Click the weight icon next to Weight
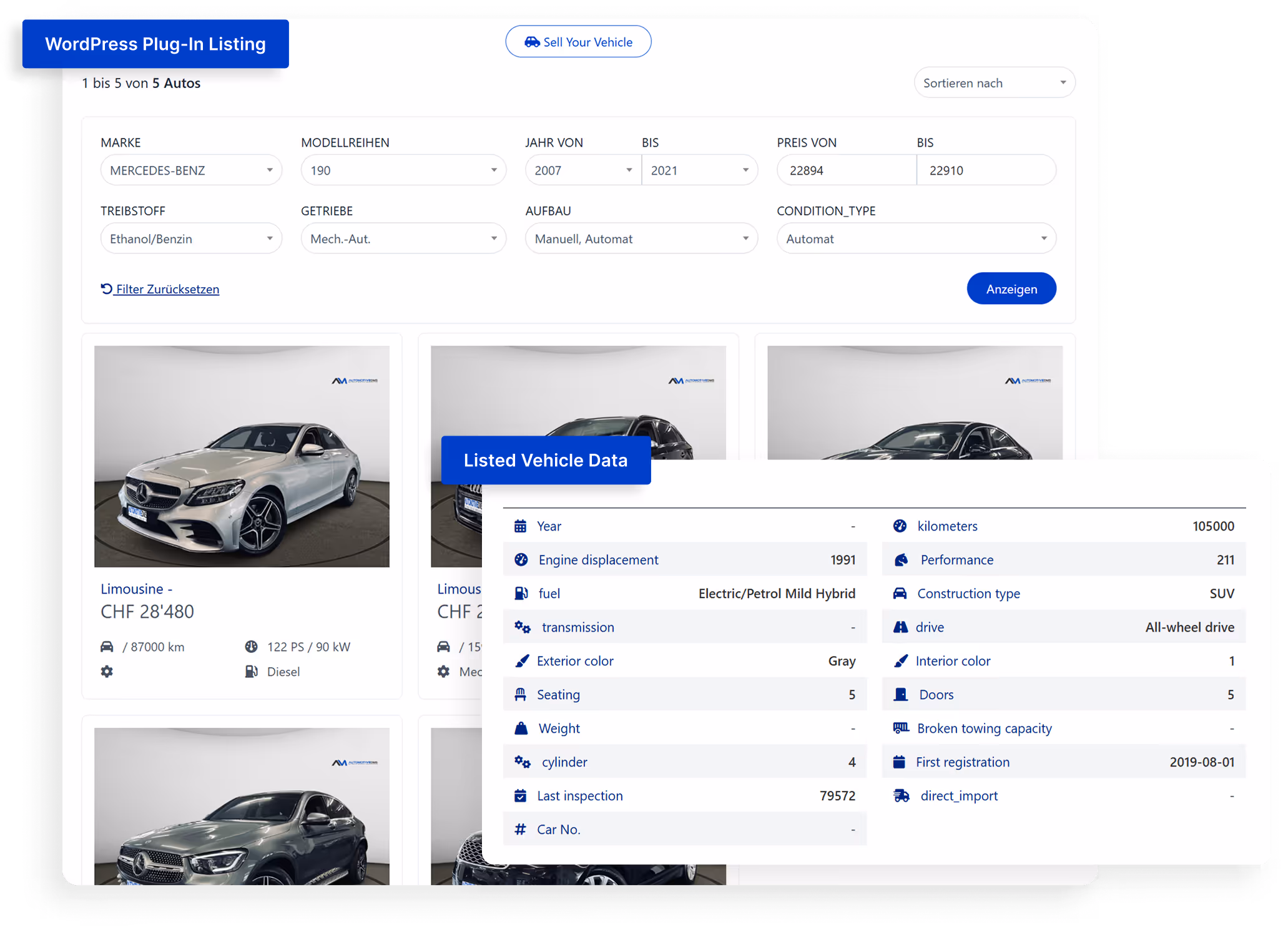The height and width of the screenshot is (930, 1288). click(x=521, y=728)
